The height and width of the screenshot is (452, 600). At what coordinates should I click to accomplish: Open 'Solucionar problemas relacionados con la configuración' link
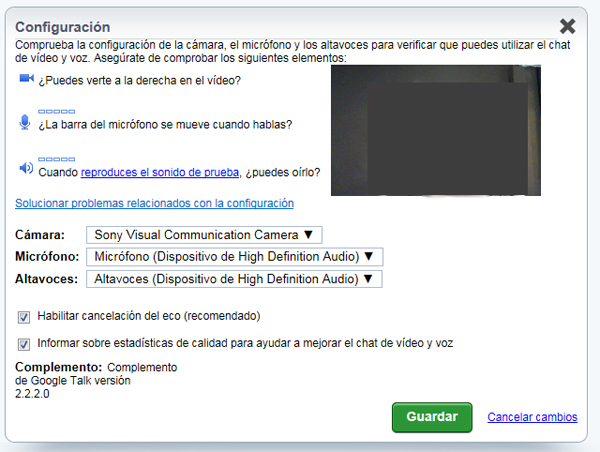tap(154, 203)
